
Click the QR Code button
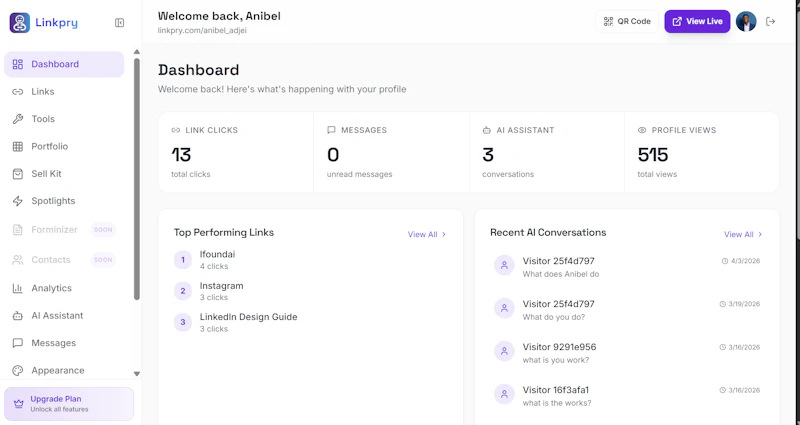click(627, 21)
